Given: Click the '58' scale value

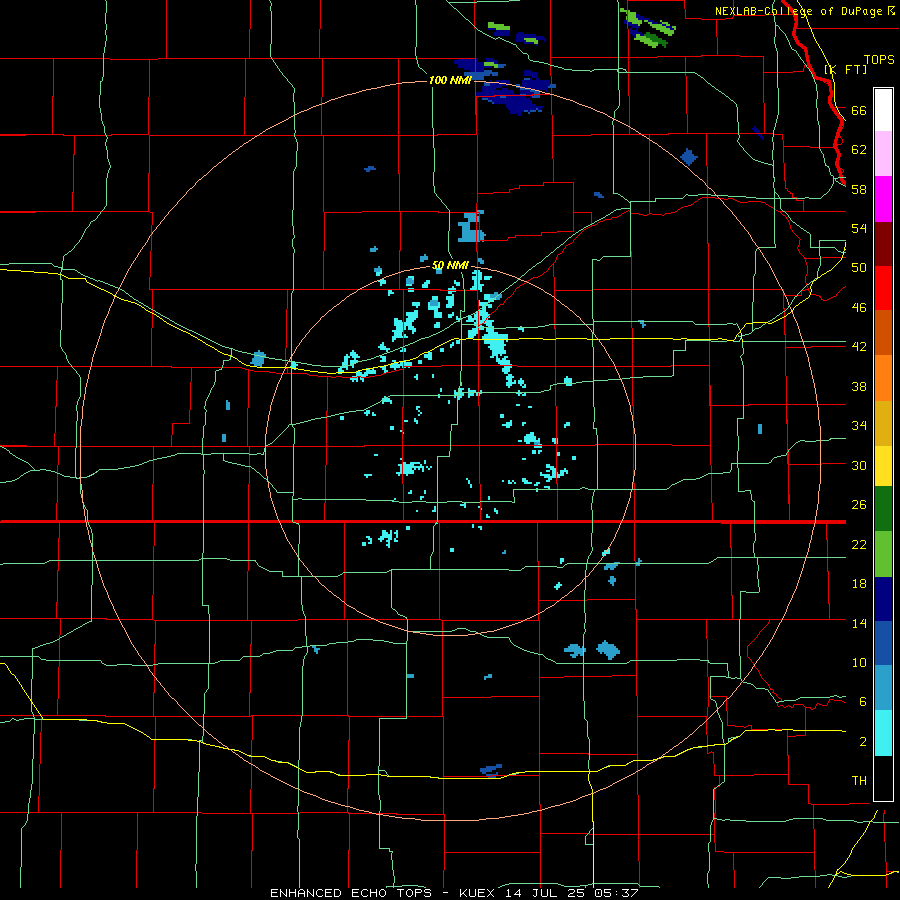Looking at the screenshot, I should pyautogui.click(x=859, y=189).
